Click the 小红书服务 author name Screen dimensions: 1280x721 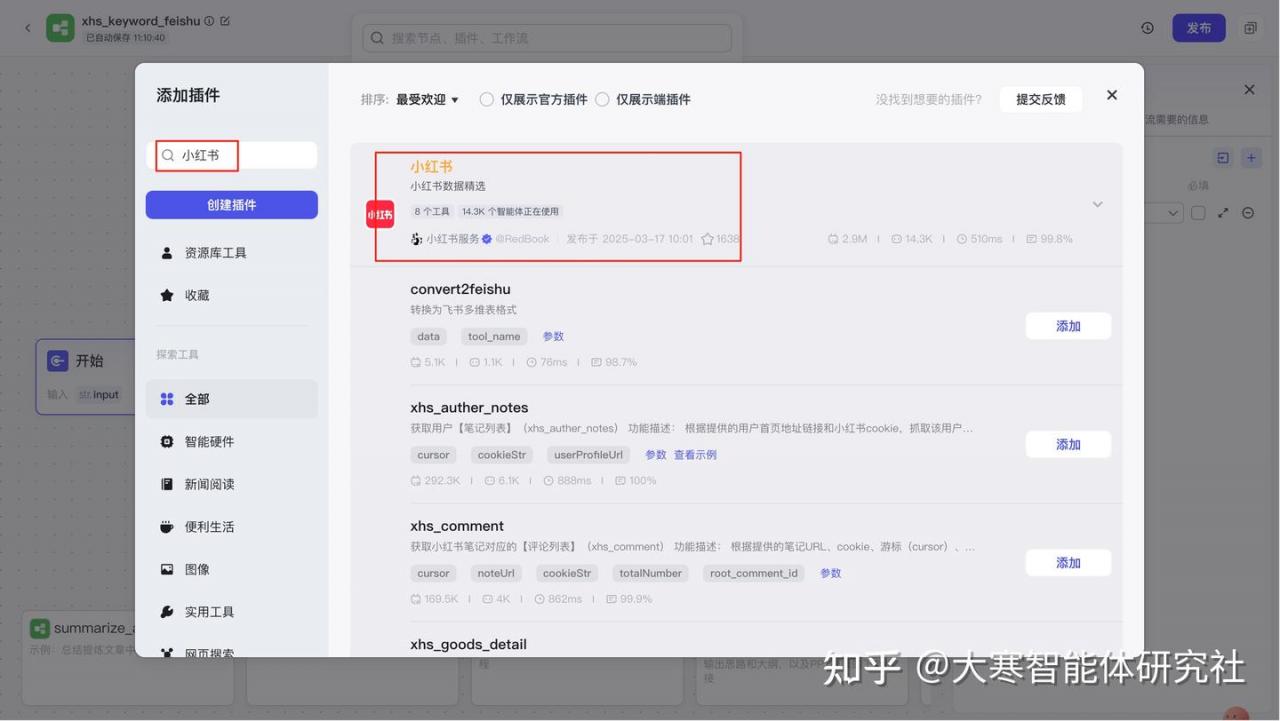pyautogui.click(x=453, y=239)
